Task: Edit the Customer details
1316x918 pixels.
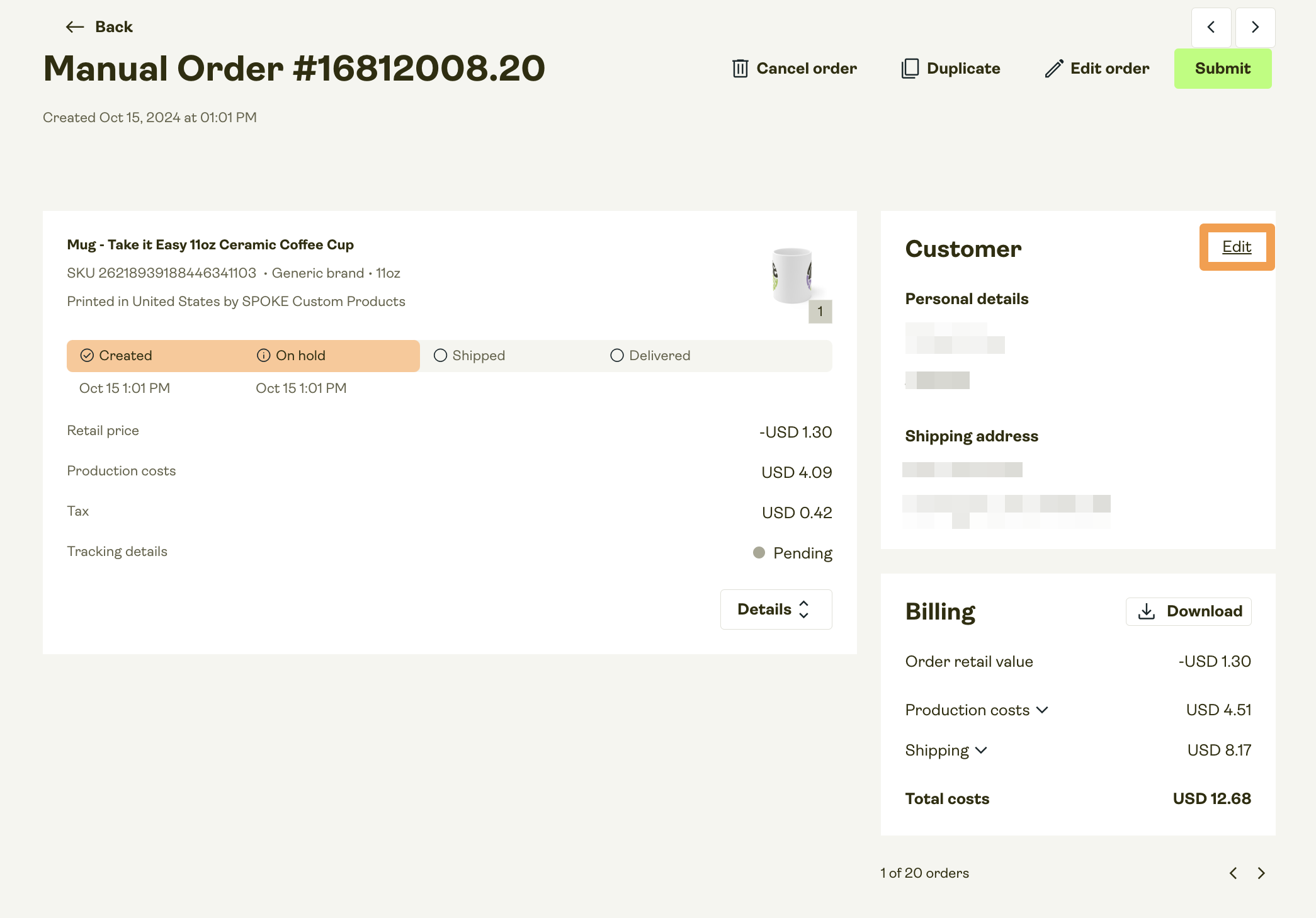Action: [x=1237, y=247]
